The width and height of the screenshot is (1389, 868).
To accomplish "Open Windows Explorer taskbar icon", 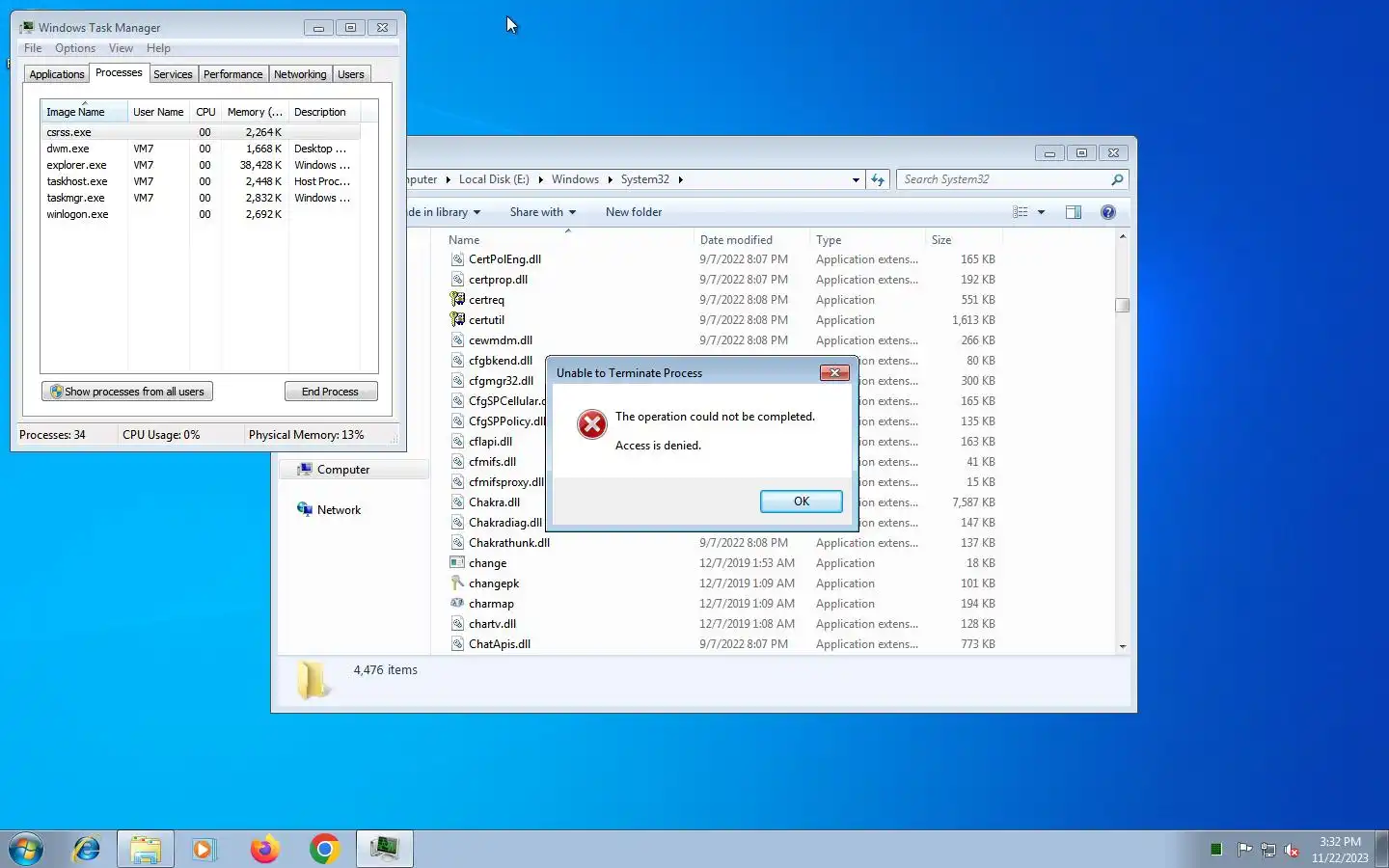I will (146, 849).
